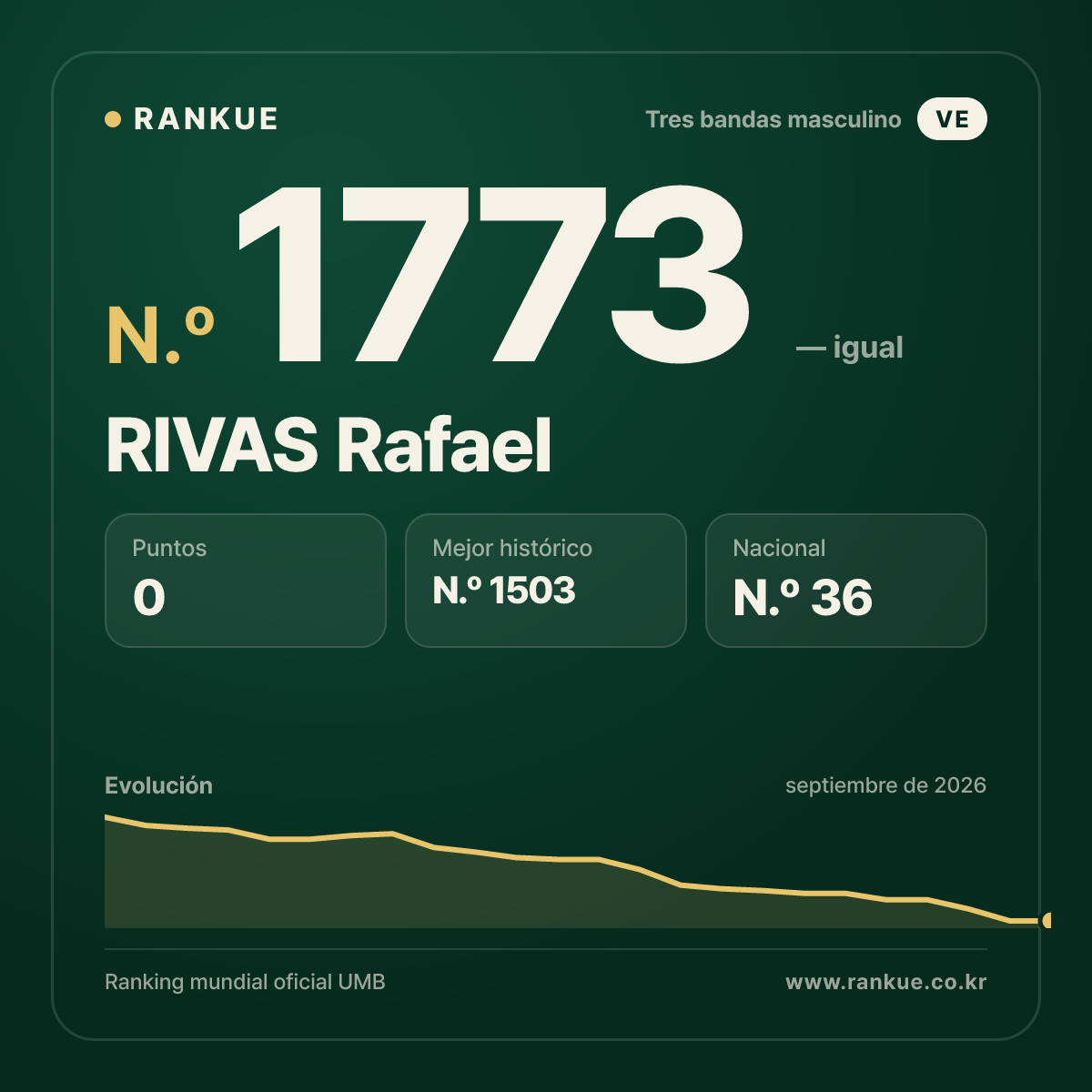The height and width of the screenshot is (1092, 1092).
Task: Click the Nacional N.º 36 card
Action: 846,581
